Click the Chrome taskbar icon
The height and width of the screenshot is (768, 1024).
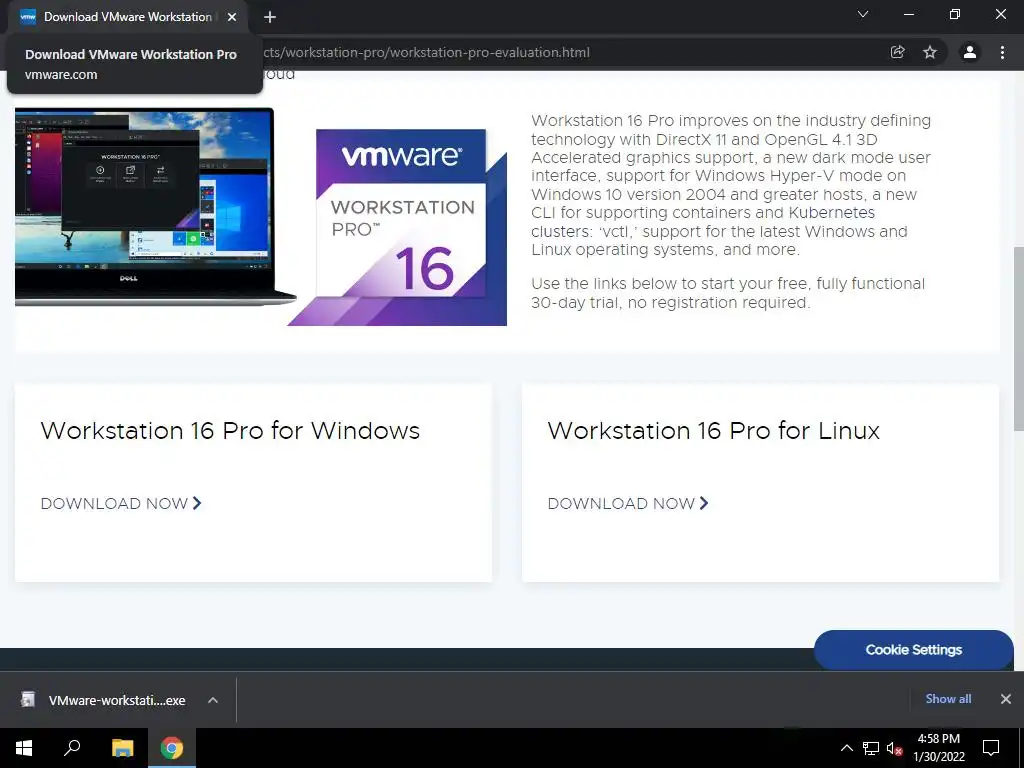pyautogui.click(x=172, y=748)
